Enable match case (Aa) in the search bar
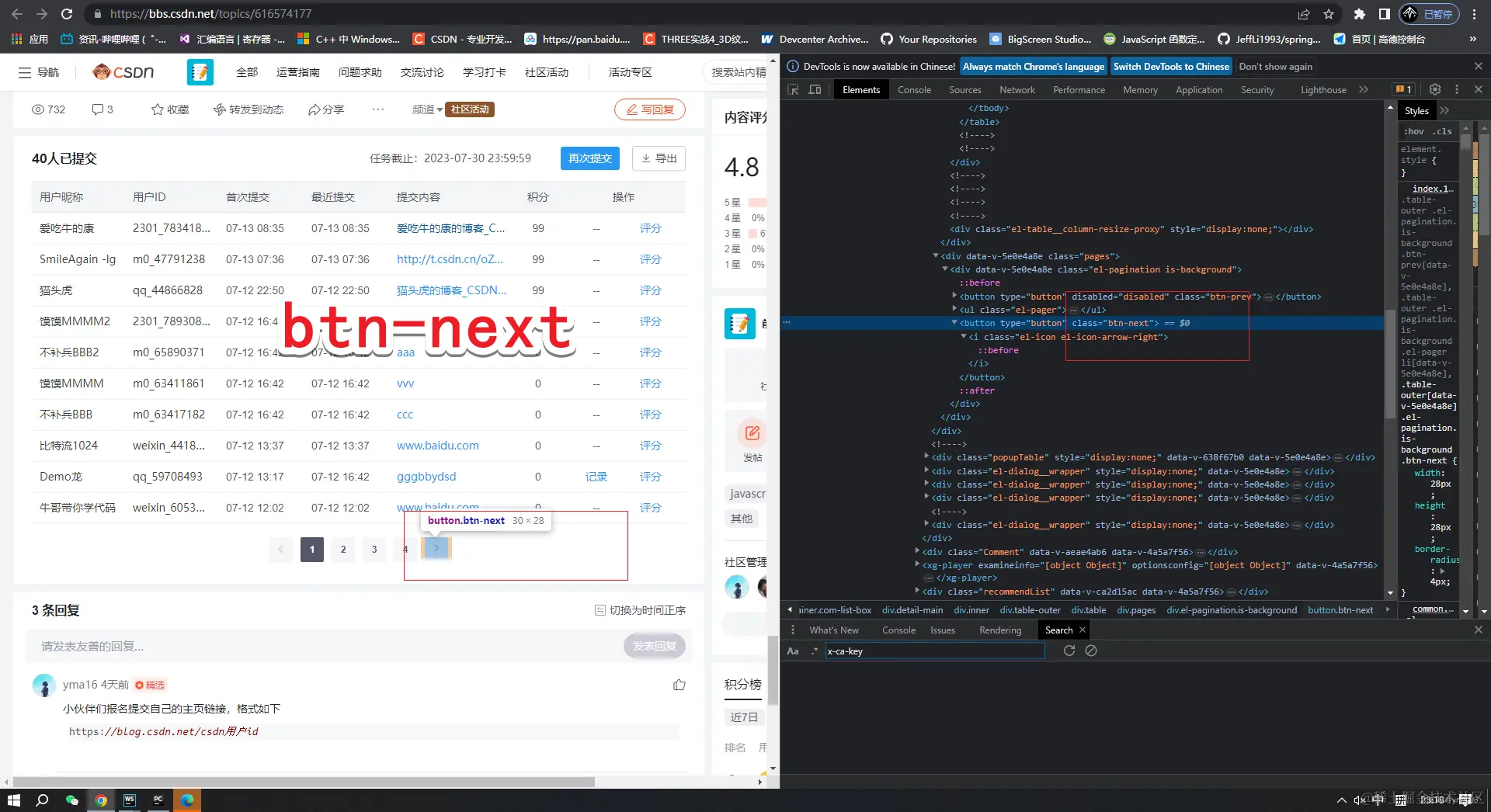Screen dimensions: 1491x812 point(792,651)
